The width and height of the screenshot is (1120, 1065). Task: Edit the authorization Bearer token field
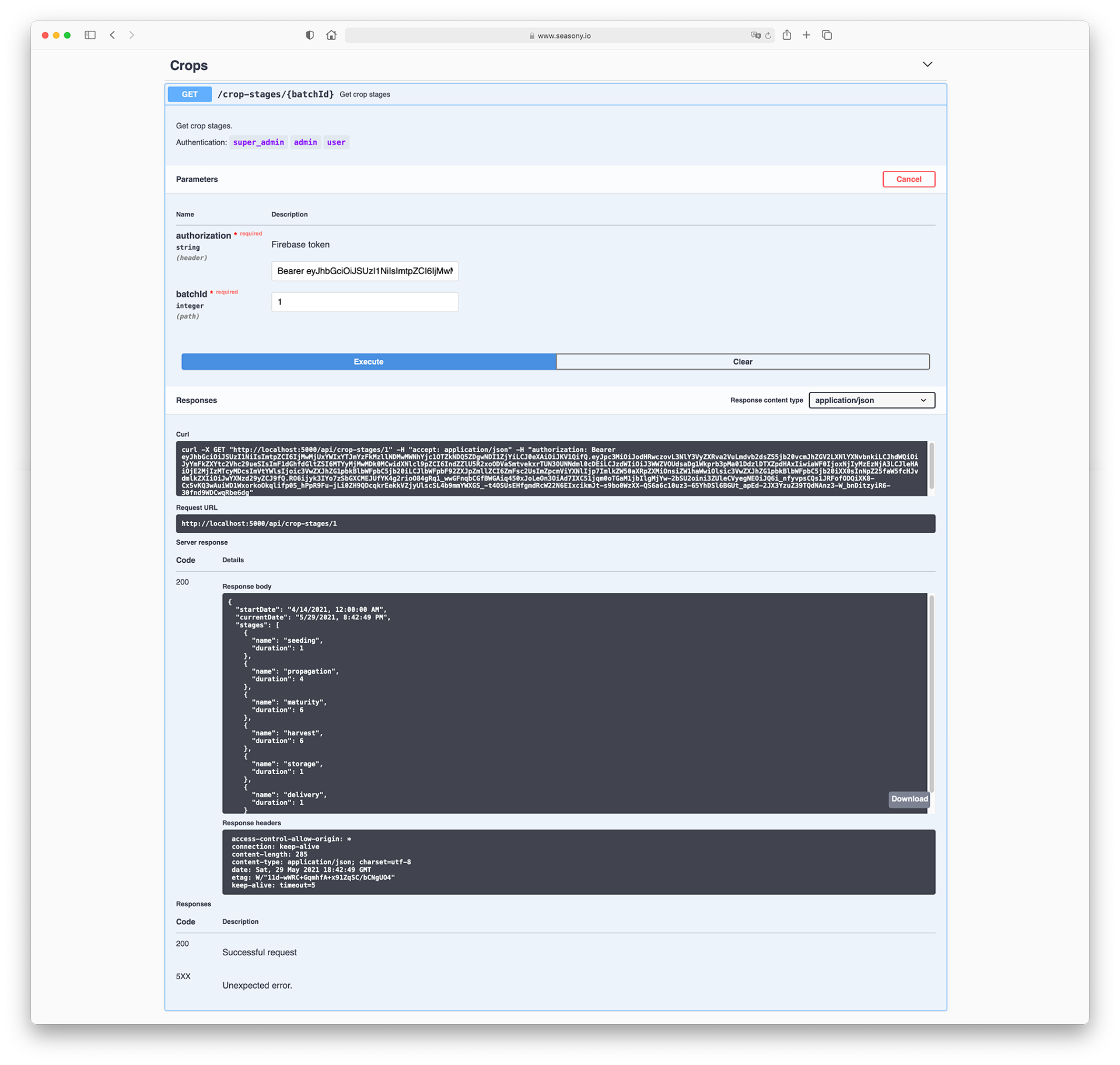tap(365, 271)
